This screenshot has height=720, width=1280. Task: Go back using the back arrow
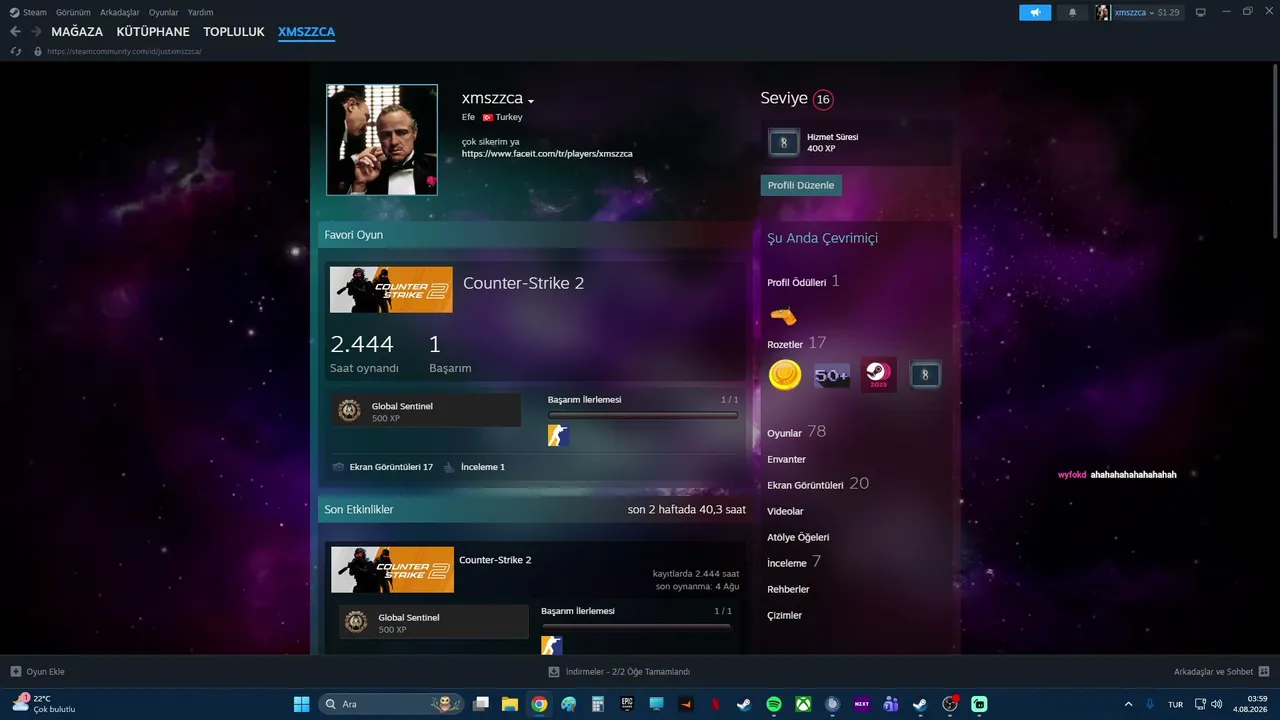(x=15, y=32)
